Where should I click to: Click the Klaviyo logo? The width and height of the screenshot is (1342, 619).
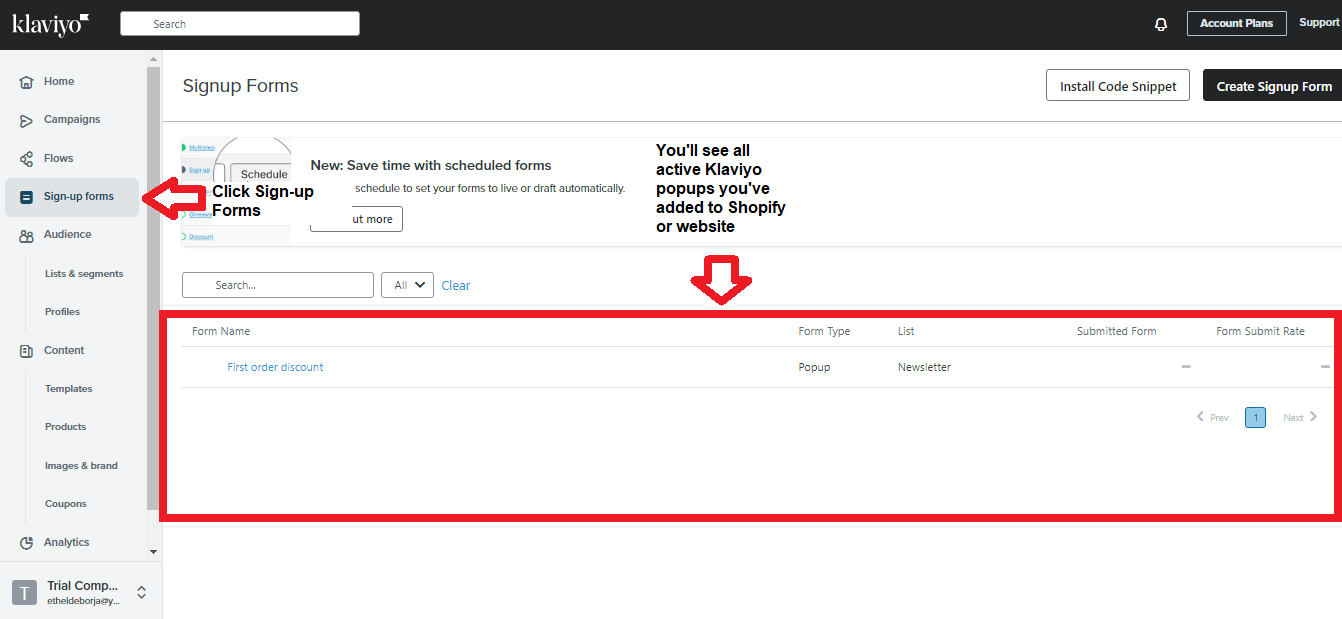coord(50,24)
